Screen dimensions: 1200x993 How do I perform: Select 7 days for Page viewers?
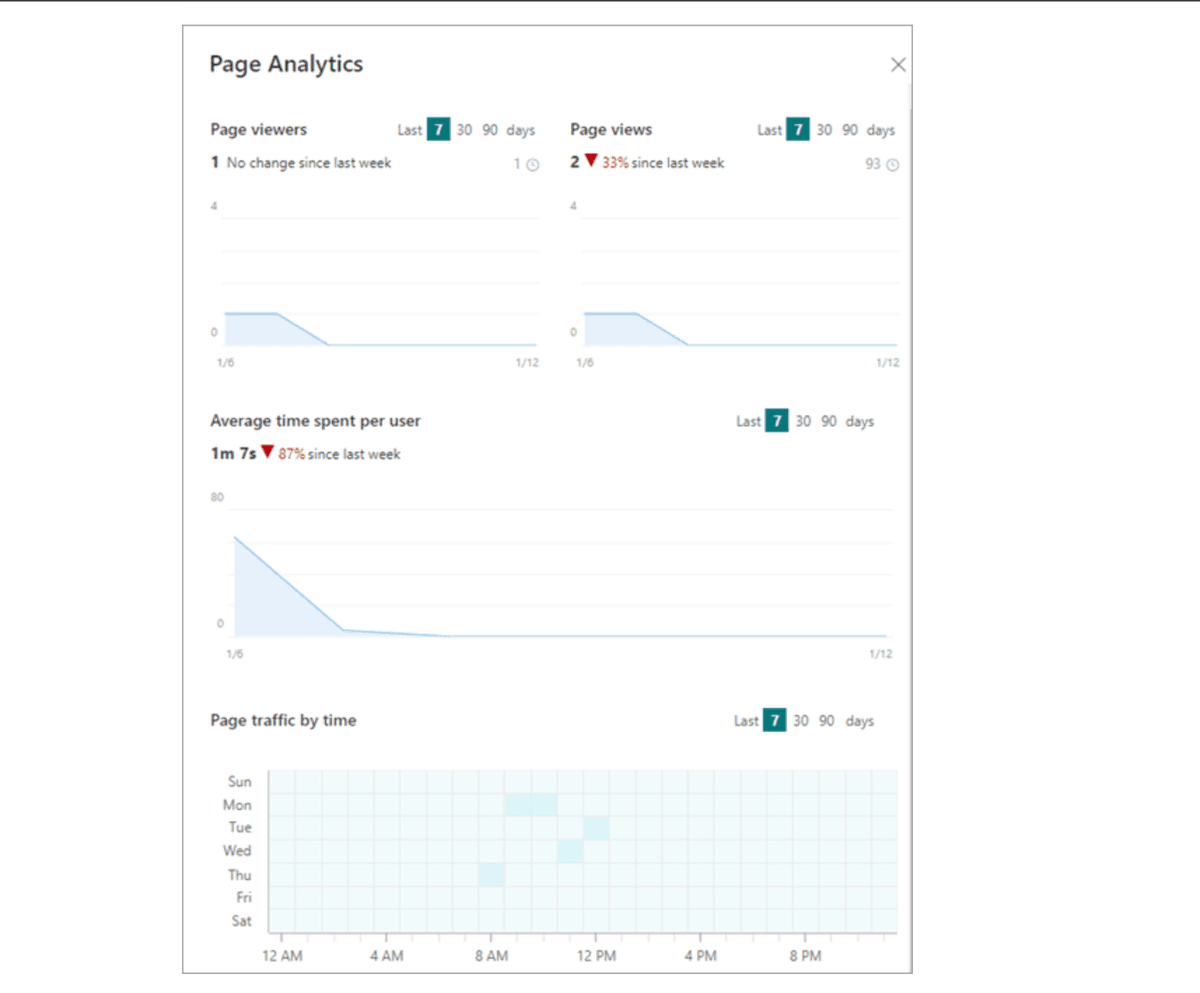(438, 130)
